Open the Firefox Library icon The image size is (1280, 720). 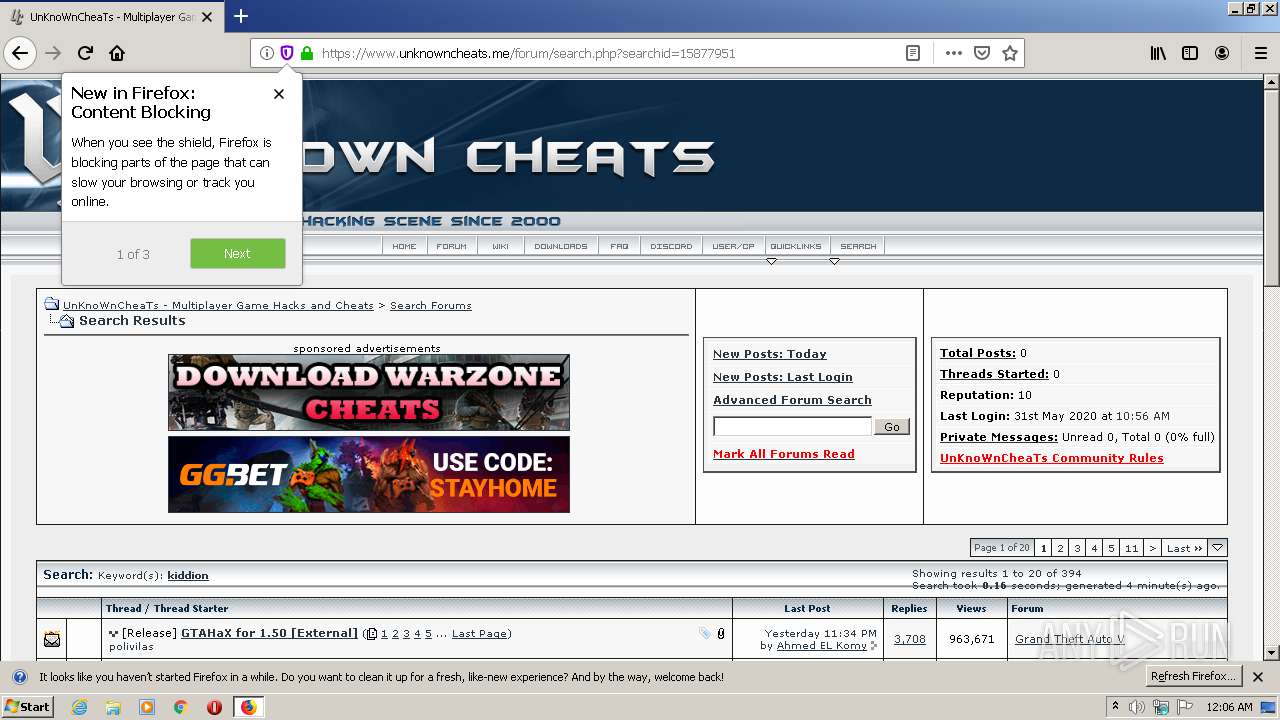(1158, 53)
